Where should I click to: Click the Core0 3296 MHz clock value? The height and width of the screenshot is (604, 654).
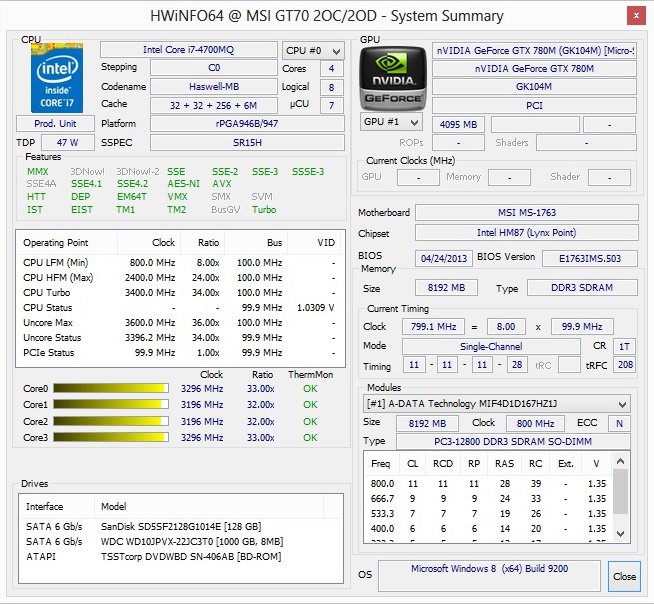(x=202, y=388)
